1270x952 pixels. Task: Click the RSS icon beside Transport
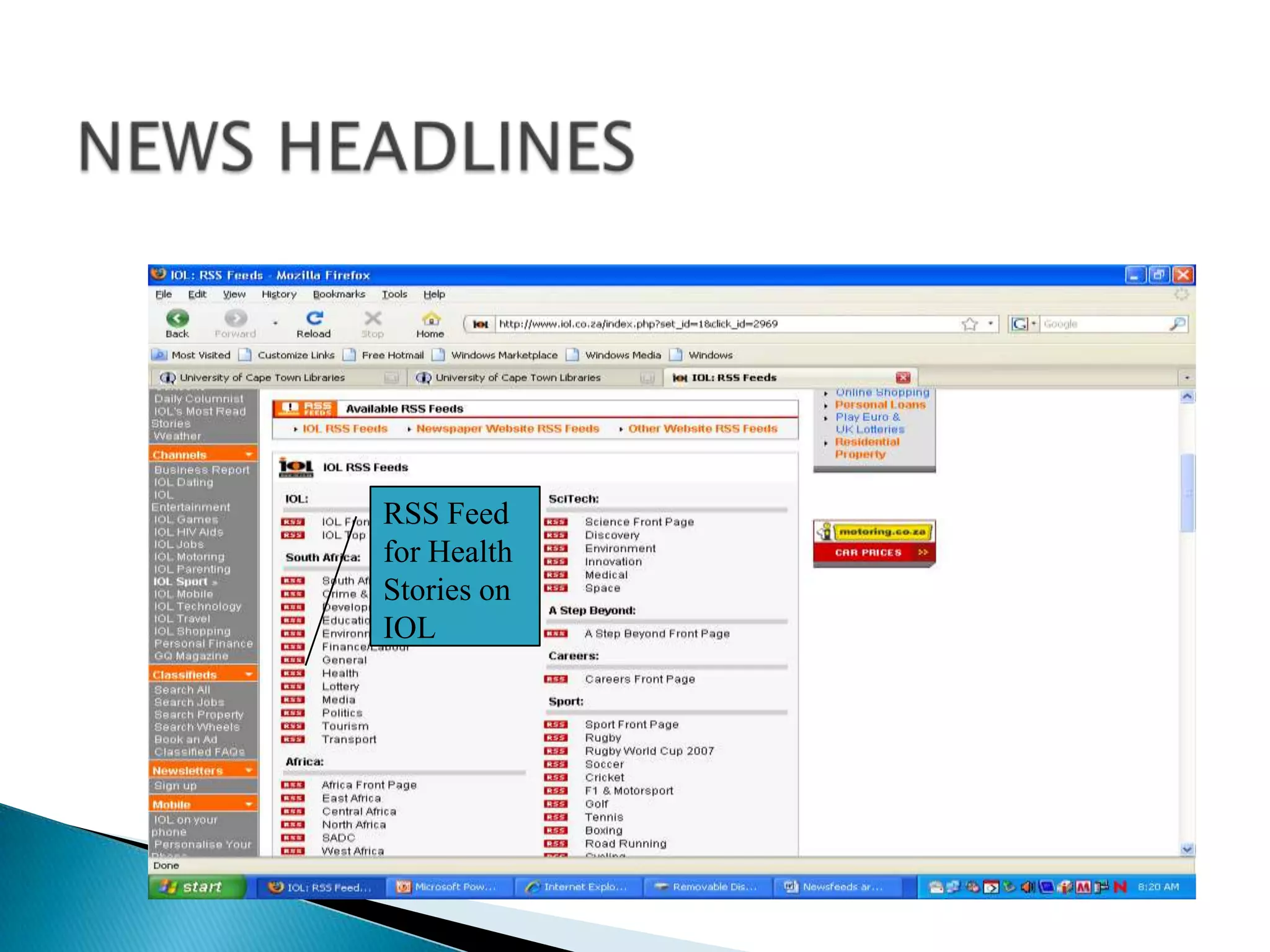[293, 739]
